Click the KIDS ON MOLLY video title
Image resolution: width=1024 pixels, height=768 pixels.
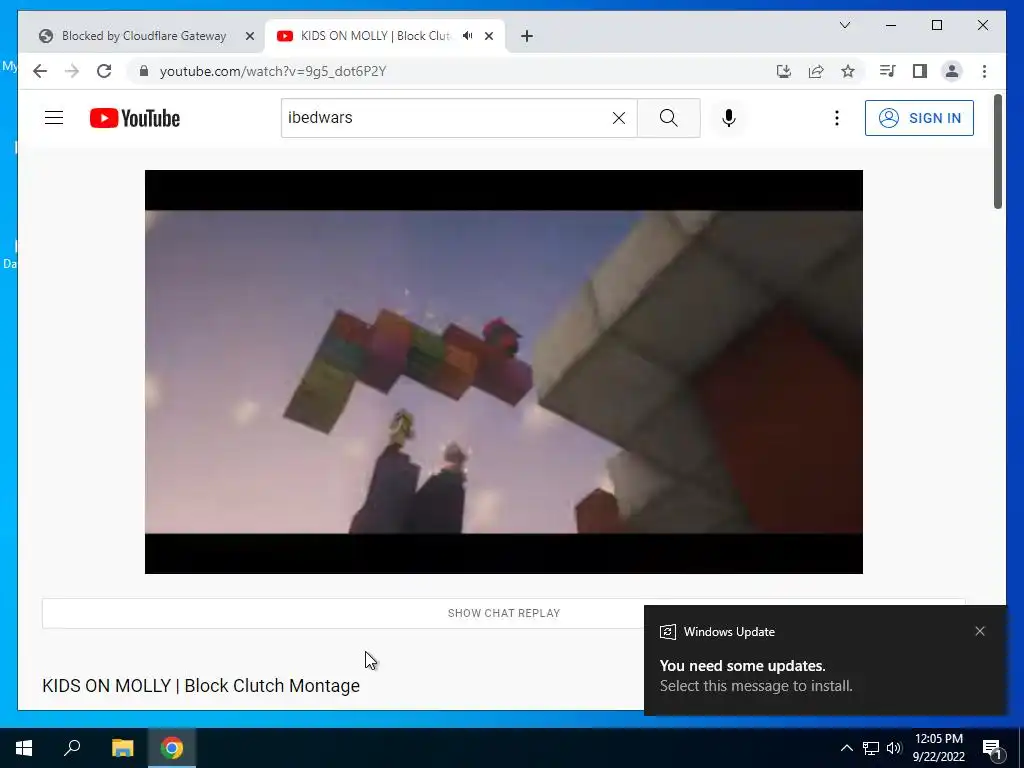point(201,686)
